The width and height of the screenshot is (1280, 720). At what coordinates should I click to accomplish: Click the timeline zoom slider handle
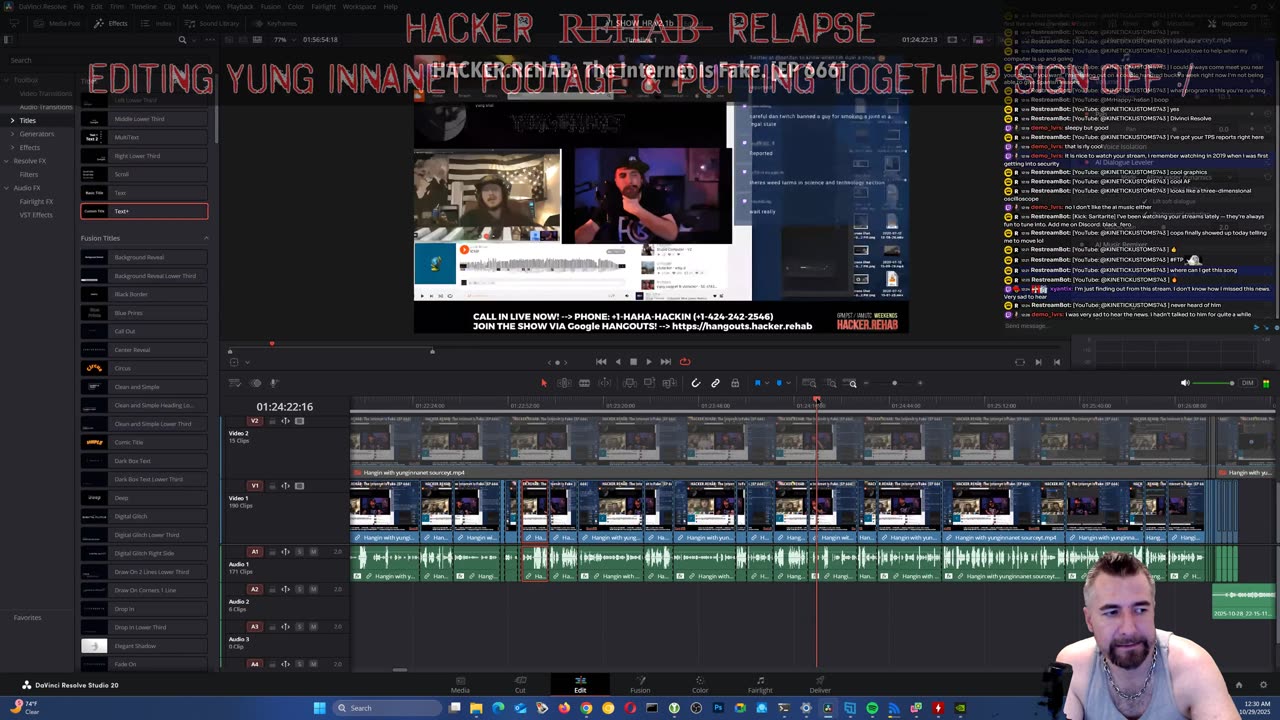pos(894,383)
